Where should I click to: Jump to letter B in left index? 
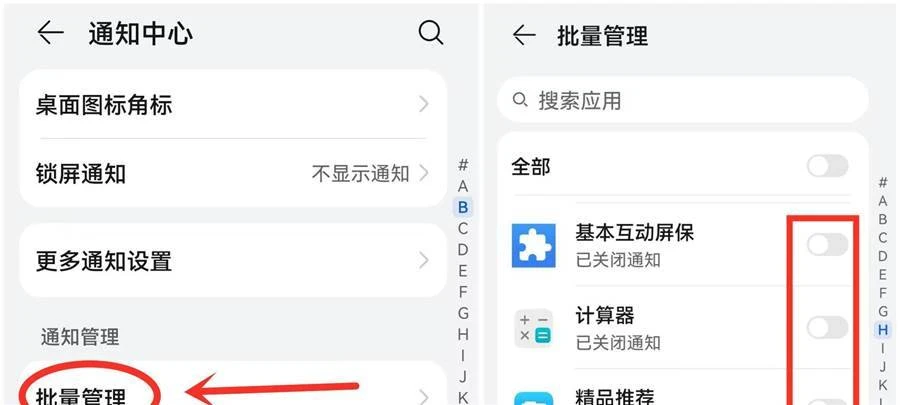point(463,207)
